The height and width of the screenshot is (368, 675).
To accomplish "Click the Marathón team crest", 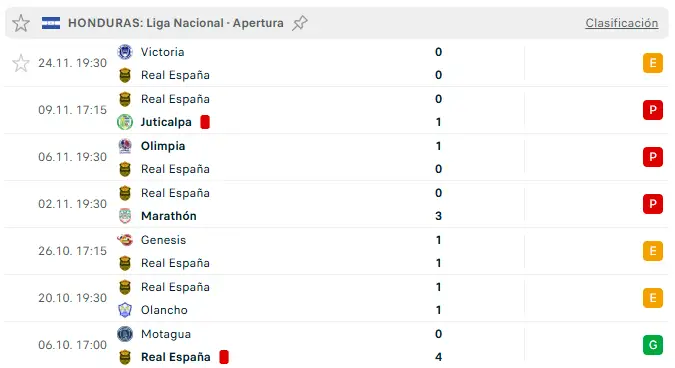I will click(x=125, y=216).
